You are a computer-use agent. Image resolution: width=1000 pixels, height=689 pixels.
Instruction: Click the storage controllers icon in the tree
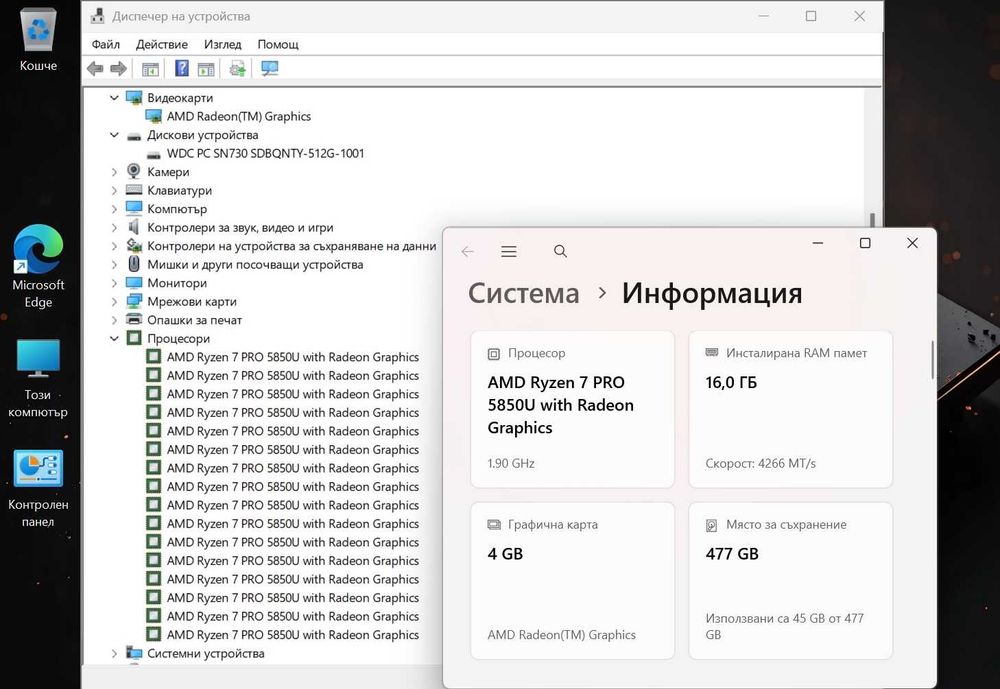[134, 245]
